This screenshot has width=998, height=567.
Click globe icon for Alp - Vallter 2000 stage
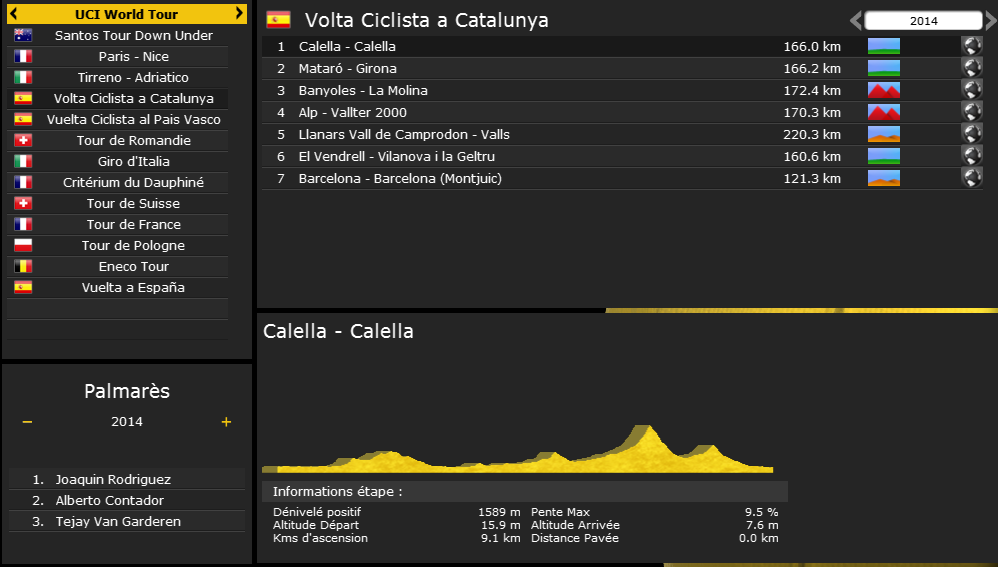[x=971, y=112]
